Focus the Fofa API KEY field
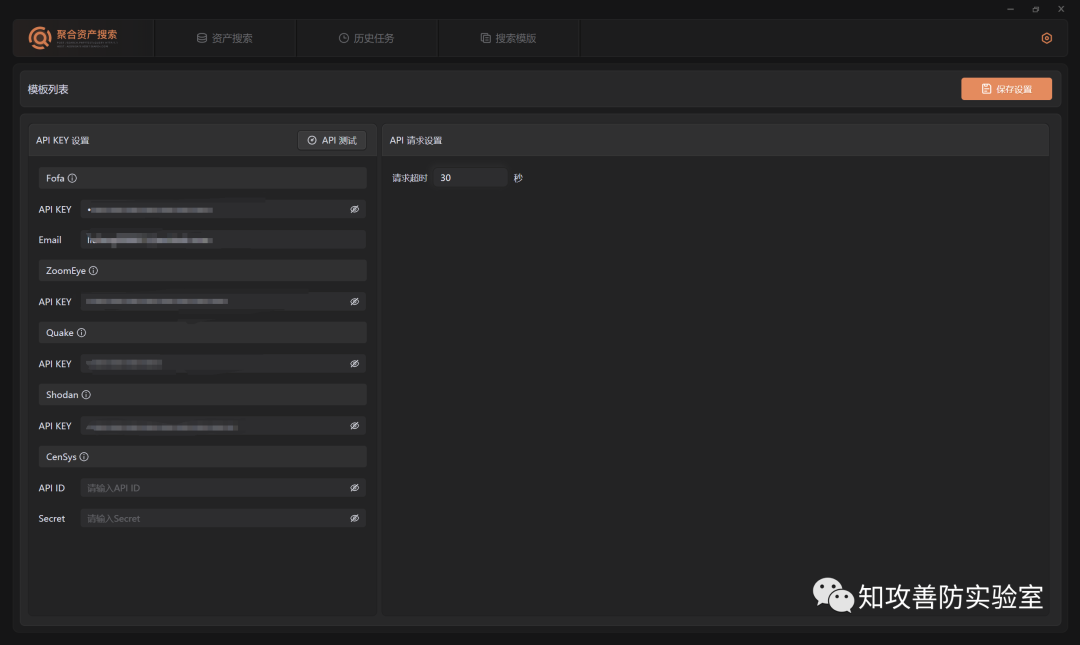 tap(223, 209)
